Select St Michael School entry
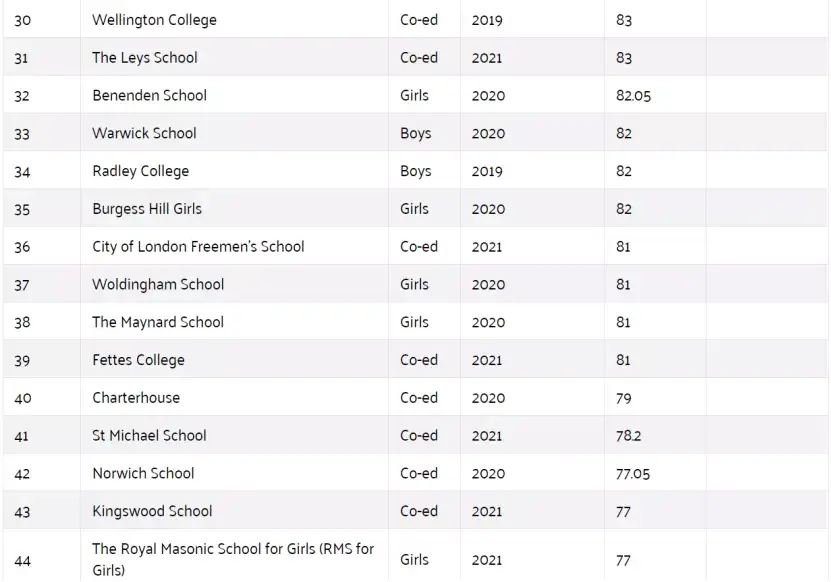Viewport: 831px width, 582px height. pyautogui.click(x=149, y=436)
